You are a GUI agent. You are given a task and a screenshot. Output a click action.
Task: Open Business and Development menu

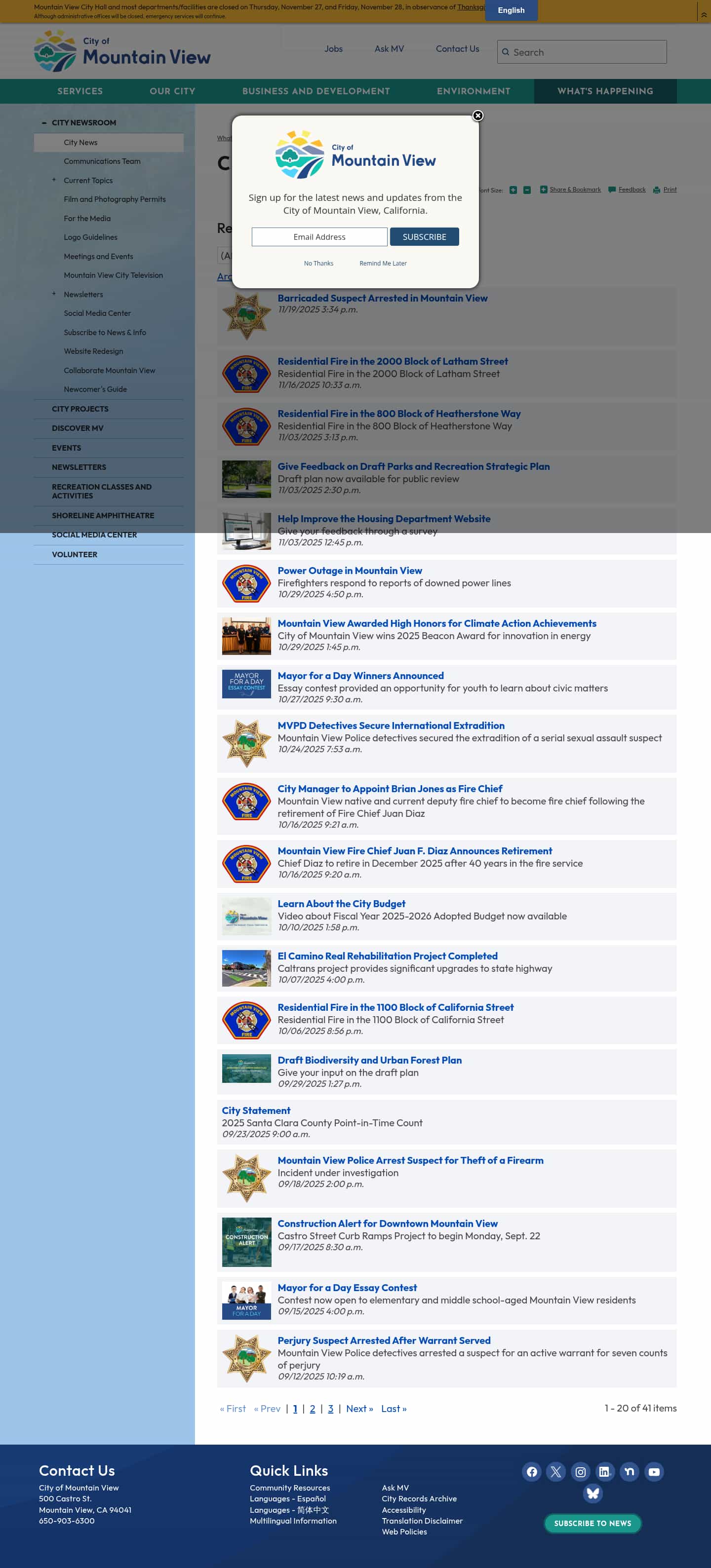tap(316, 91)
